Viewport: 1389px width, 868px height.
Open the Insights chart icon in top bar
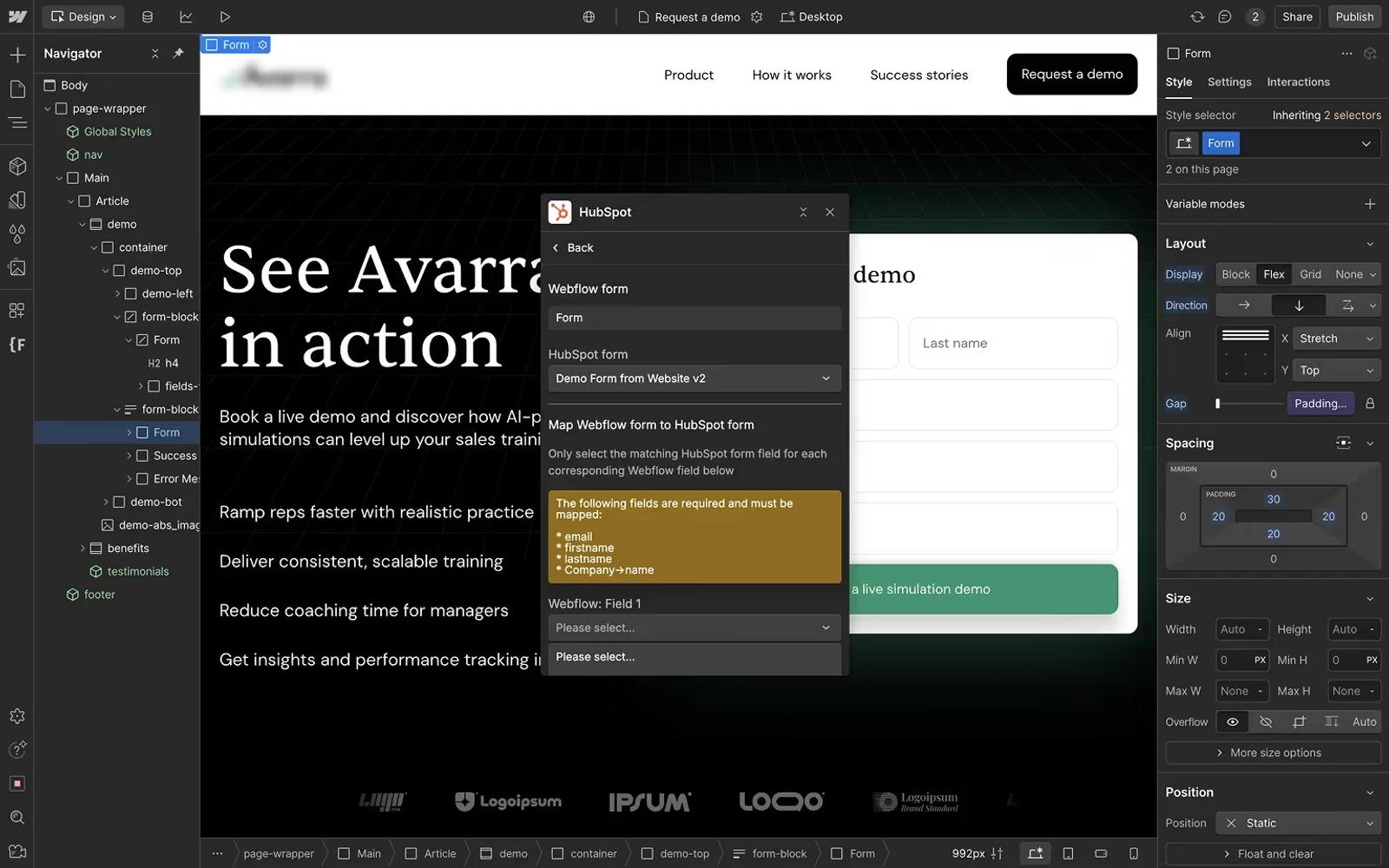(x=186, y=16)
